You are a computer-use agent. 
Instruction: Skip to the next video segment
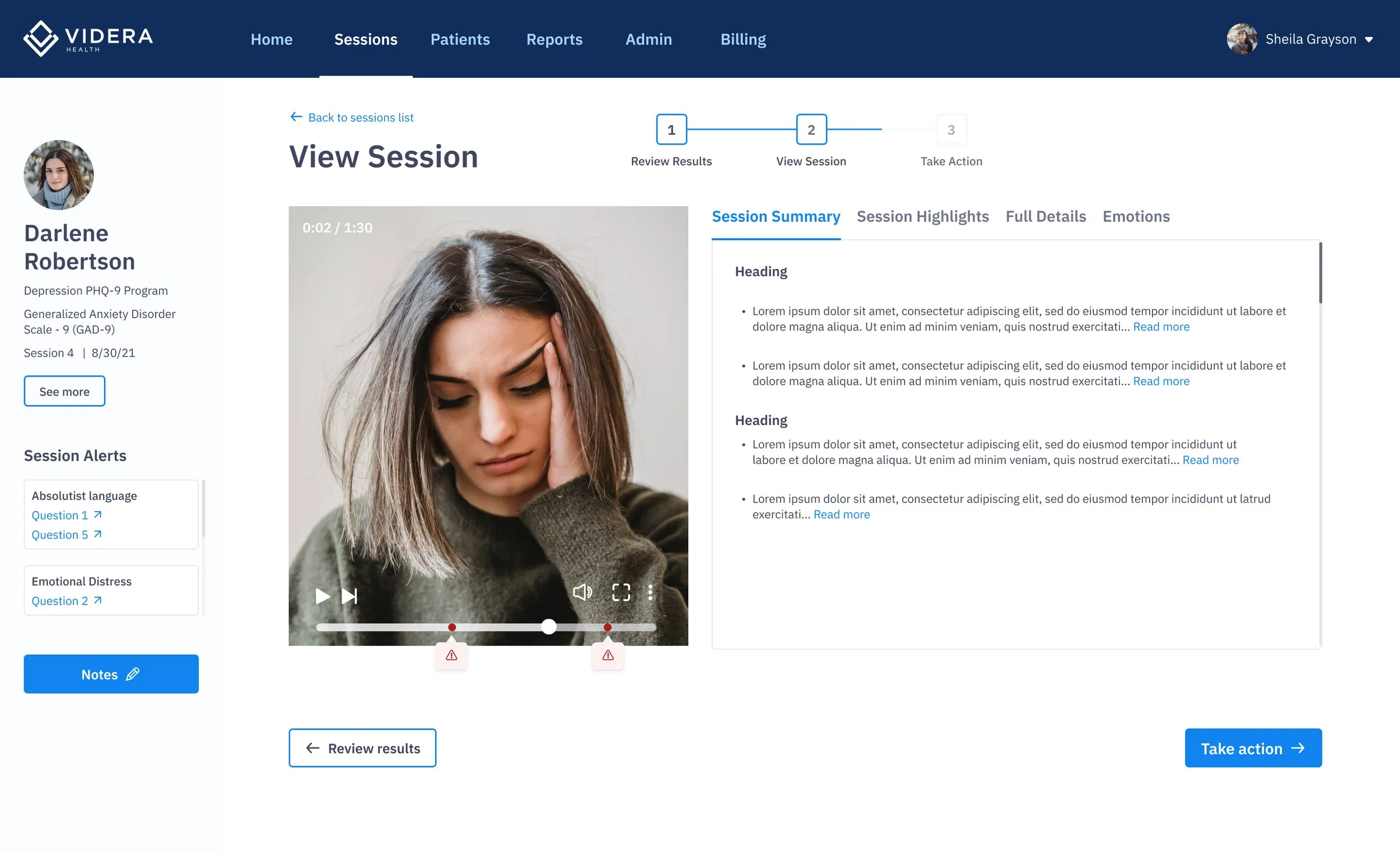[x=350, y=596]
